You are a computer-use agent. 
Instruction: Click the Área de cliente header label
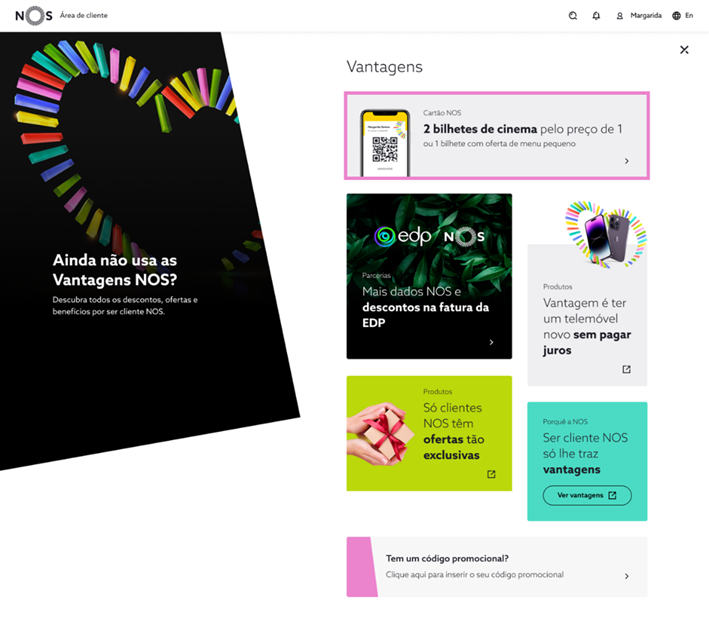(84, 15)
